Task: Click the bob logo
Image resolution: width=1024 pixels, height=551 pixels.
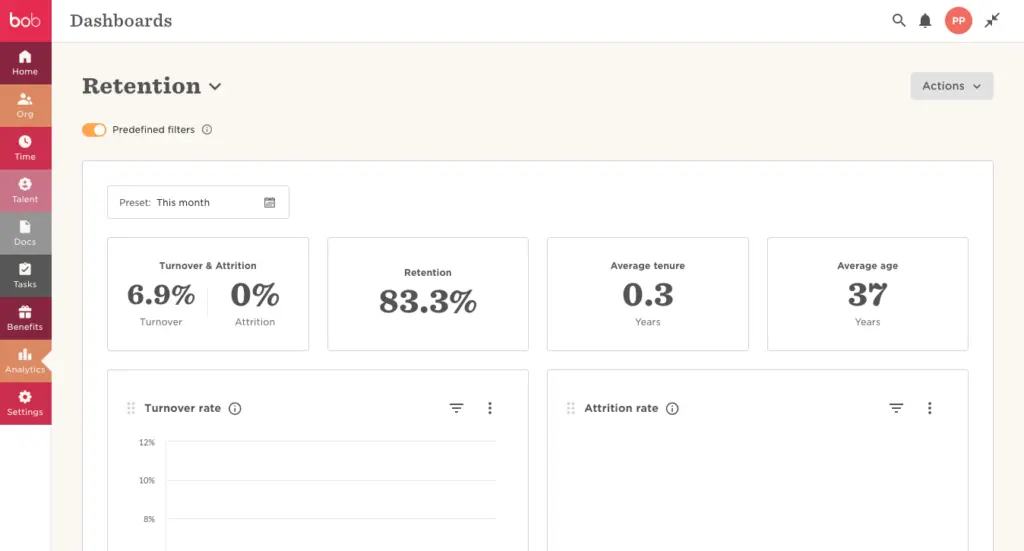Action: pos(25,20)
